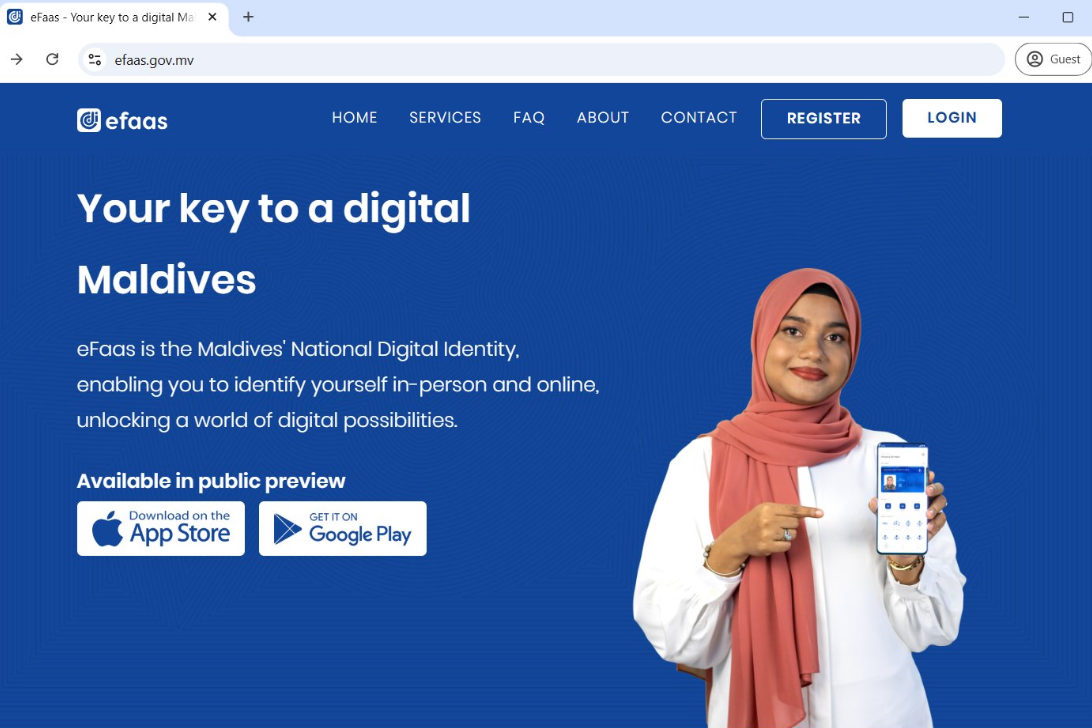
Task: Open site information icon in address bar
Action: (x=95, y=60)
